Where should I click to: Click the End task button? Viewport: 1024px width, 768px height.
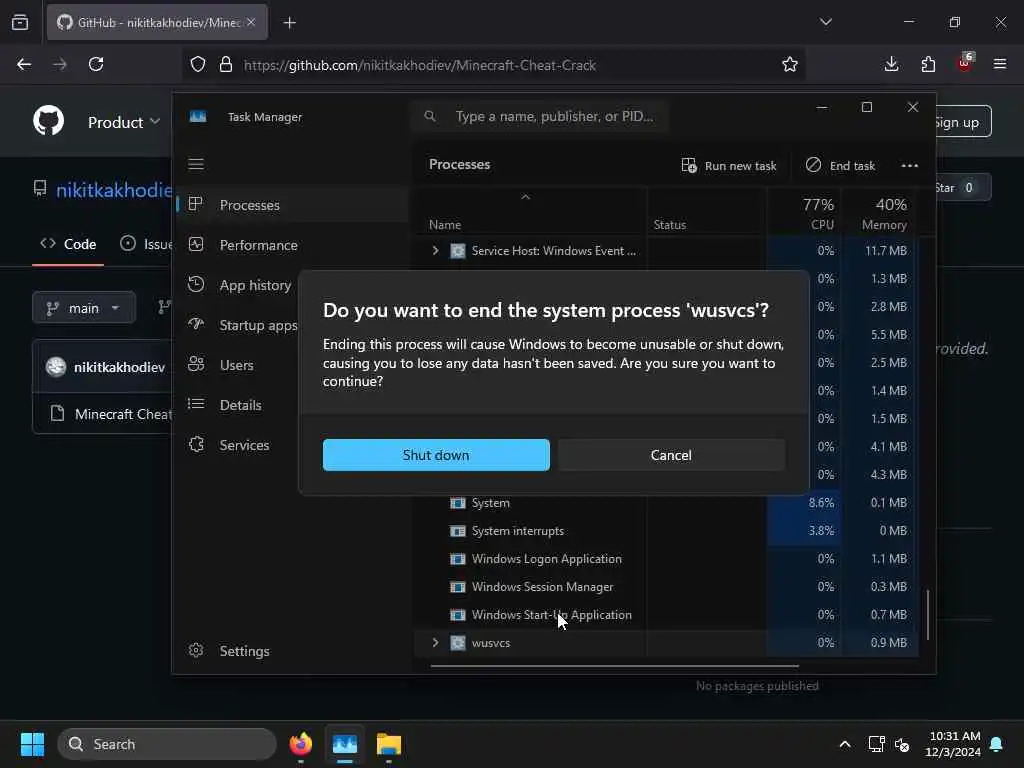(x=840, y=166)
